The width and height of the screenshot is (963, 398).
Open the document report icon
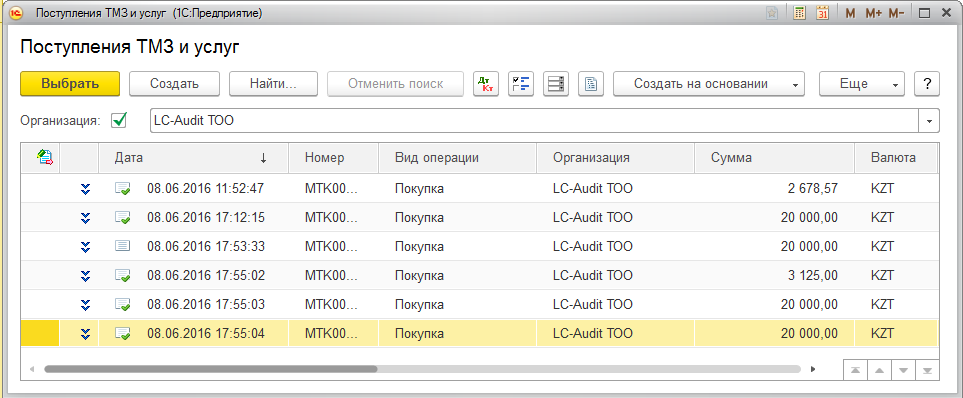(x=591, y=84)
